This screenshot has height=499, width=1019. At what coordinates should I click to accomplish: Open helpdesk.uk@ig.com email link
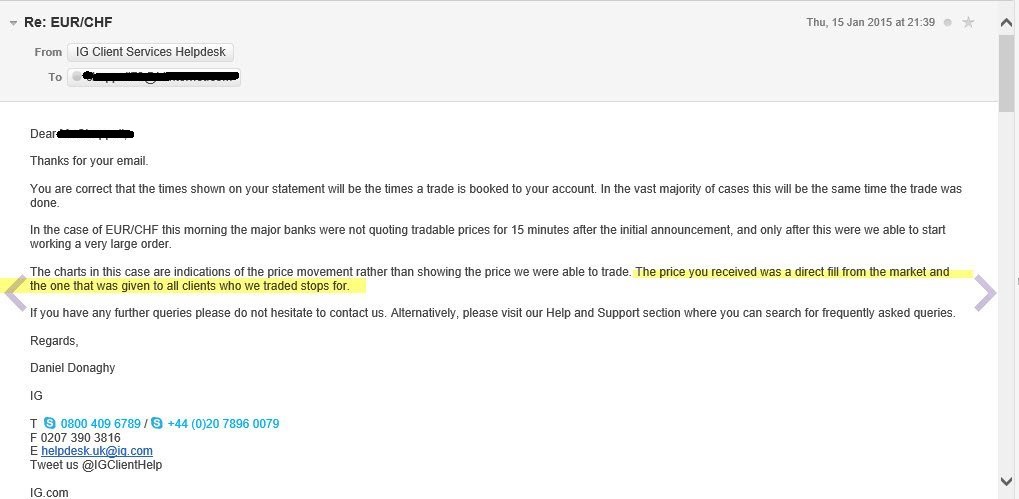click(97, 451)
